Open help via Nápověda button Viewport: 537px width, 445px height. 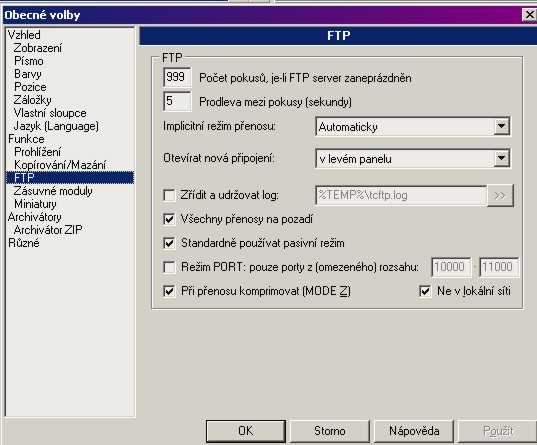(x=414, y=431)
